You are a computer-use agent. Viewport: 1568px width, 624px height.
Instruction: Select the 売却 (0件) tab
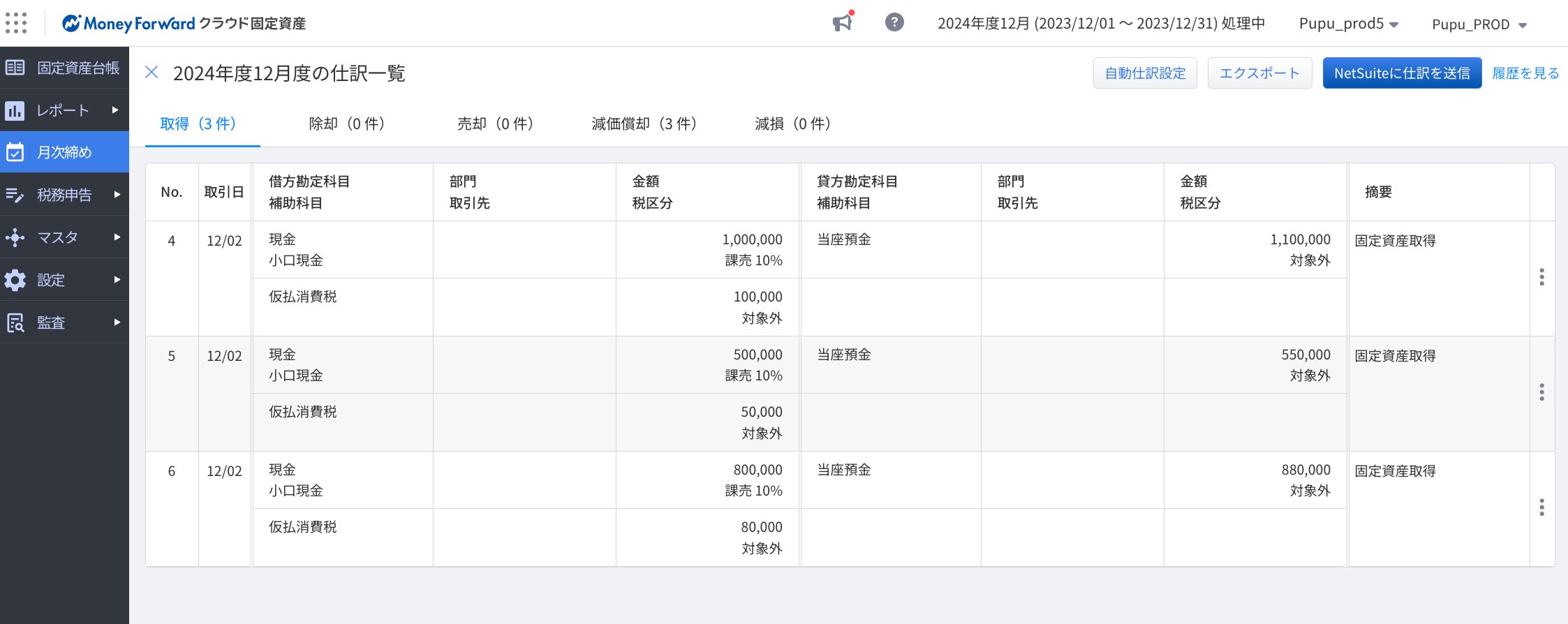[495, 124]
